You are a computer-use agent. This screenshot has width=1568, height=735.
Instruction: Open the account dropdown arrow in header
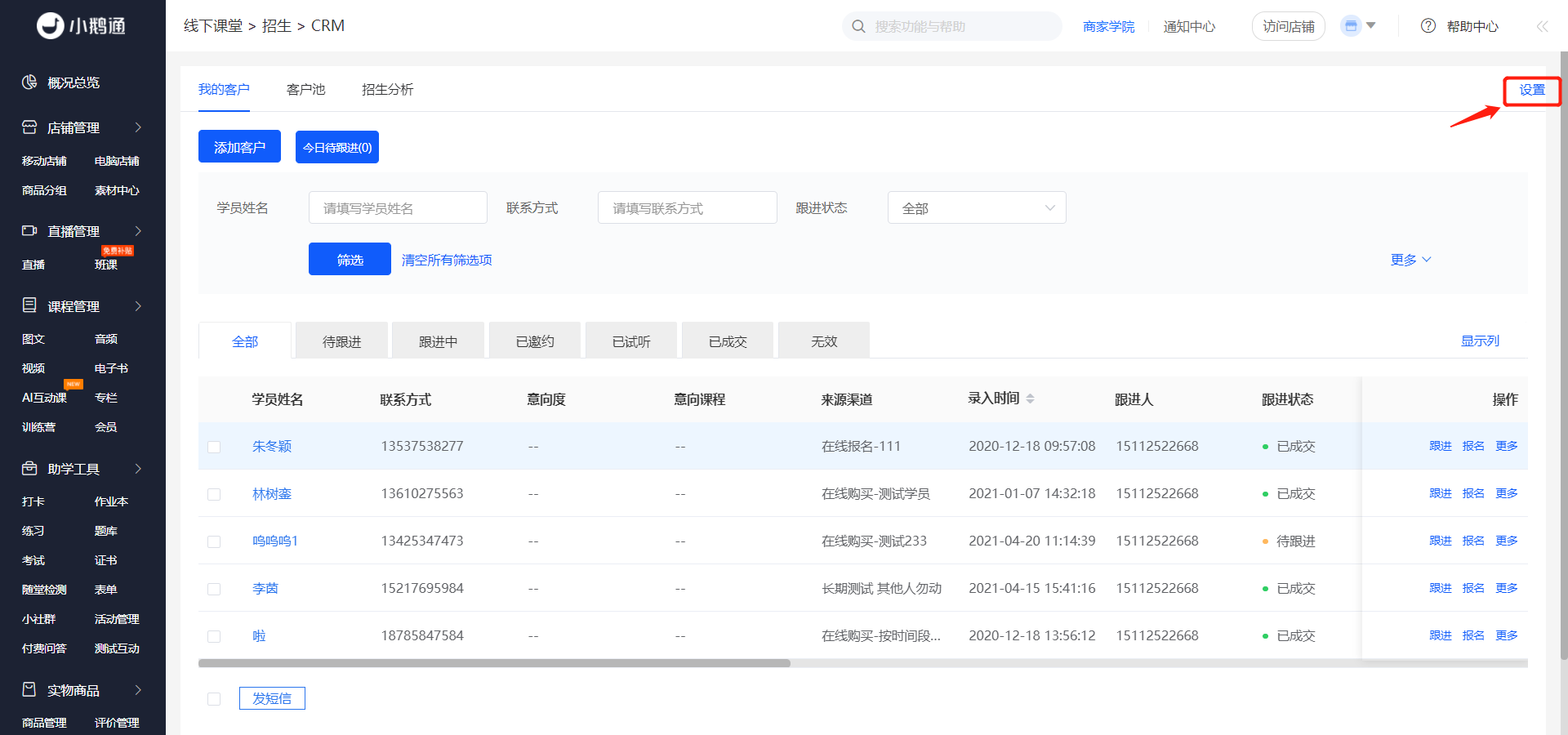click(1371, 25)
